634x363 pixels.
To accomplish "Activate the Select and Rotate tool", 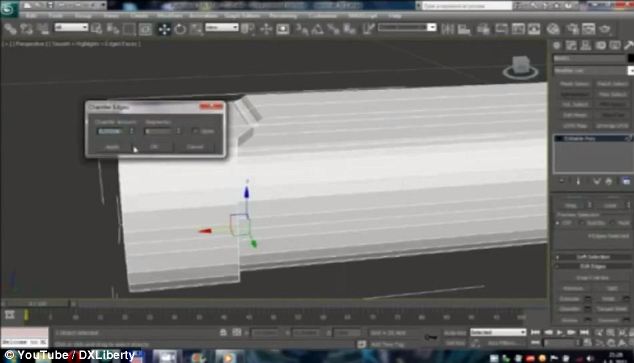I will point(180,29).
